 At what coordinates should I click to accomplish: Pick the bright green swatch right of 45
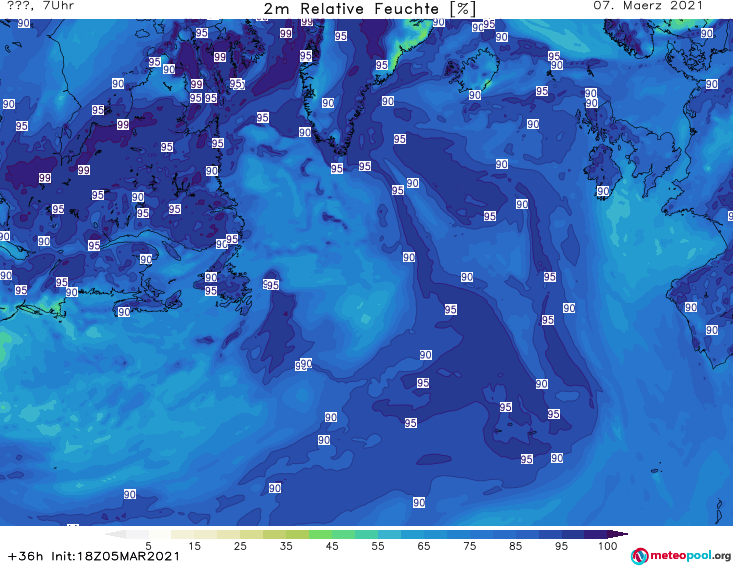point(343,534)
